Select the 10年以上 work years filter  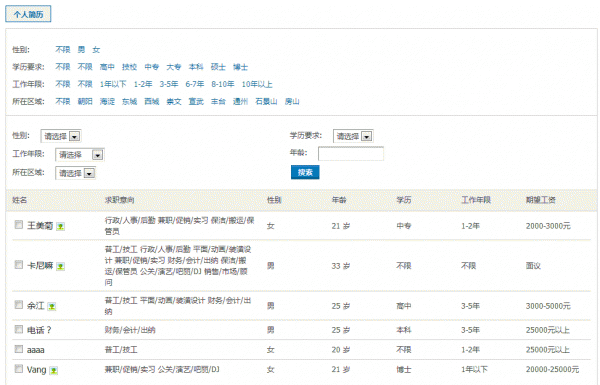(257, 84)
